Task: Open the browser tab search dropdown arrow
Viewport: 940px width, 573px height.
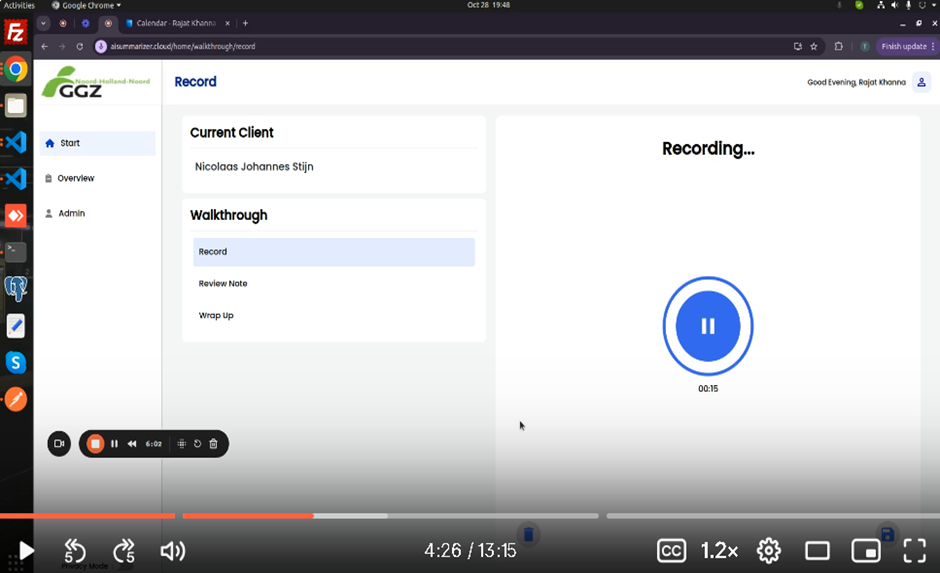Action: pyautogui.click(x=43, y=23)
